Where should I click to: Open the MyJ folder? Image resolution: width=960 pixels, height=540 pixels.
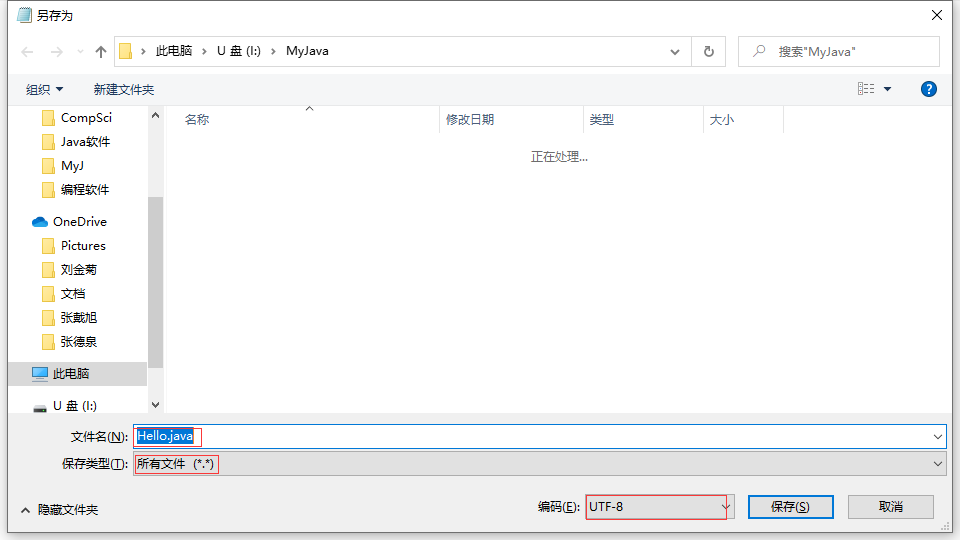coord(72,166)
